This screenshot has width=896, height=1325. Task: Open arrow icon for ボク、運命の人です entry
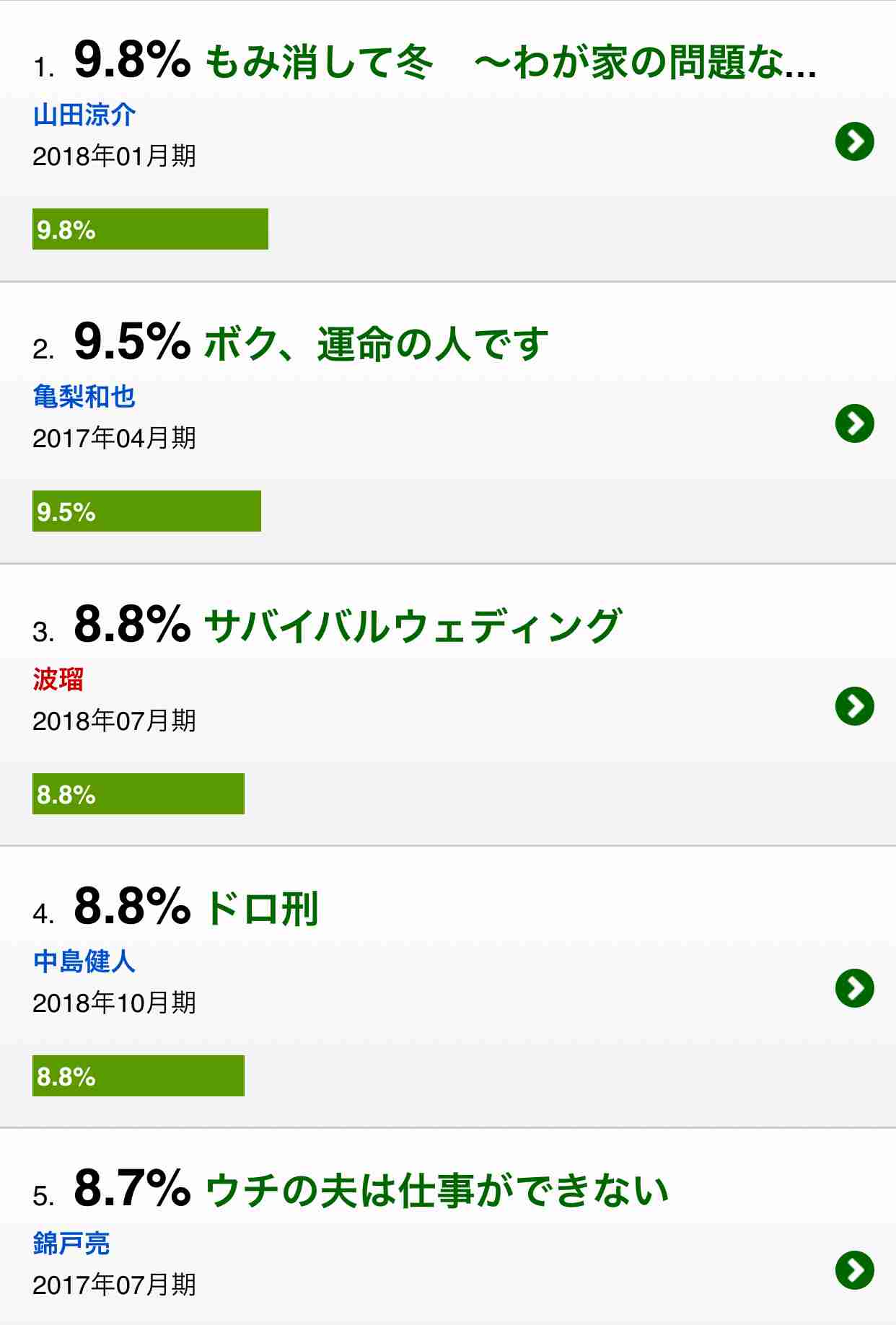pos(855,423)
